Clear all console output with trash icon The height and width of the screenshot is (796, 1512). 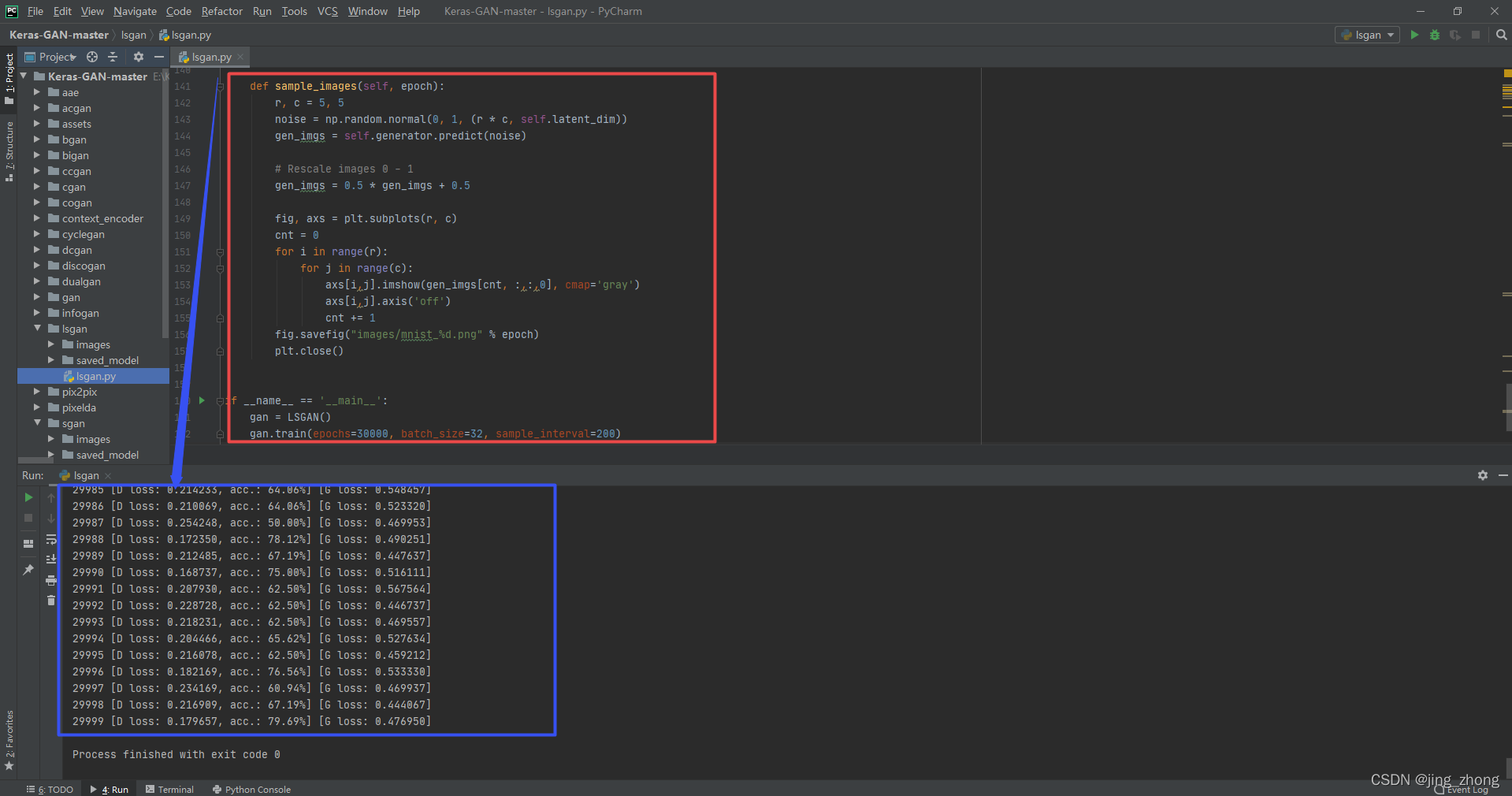pyautogui.click(x=51, y=601)
